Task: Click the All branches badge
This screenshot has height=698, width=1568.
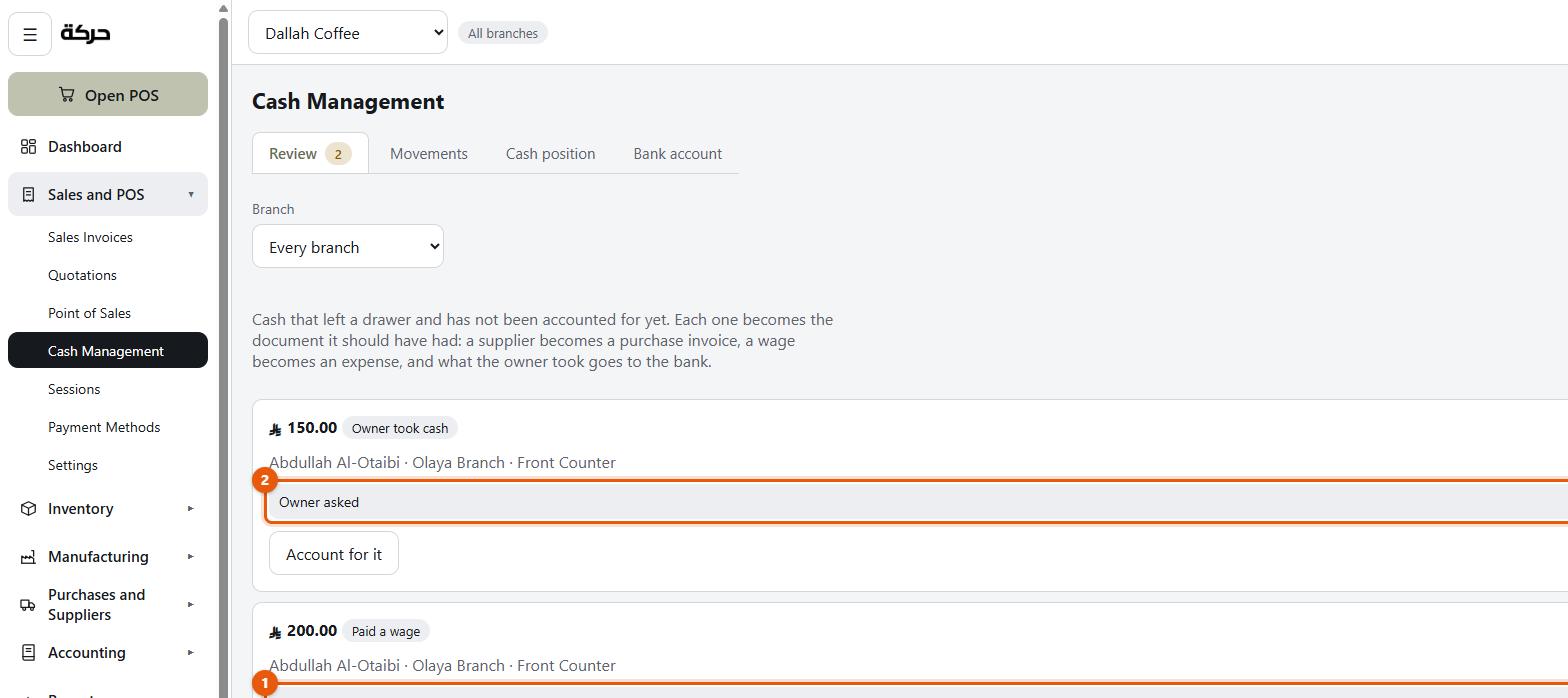Action: click(503, 33)
